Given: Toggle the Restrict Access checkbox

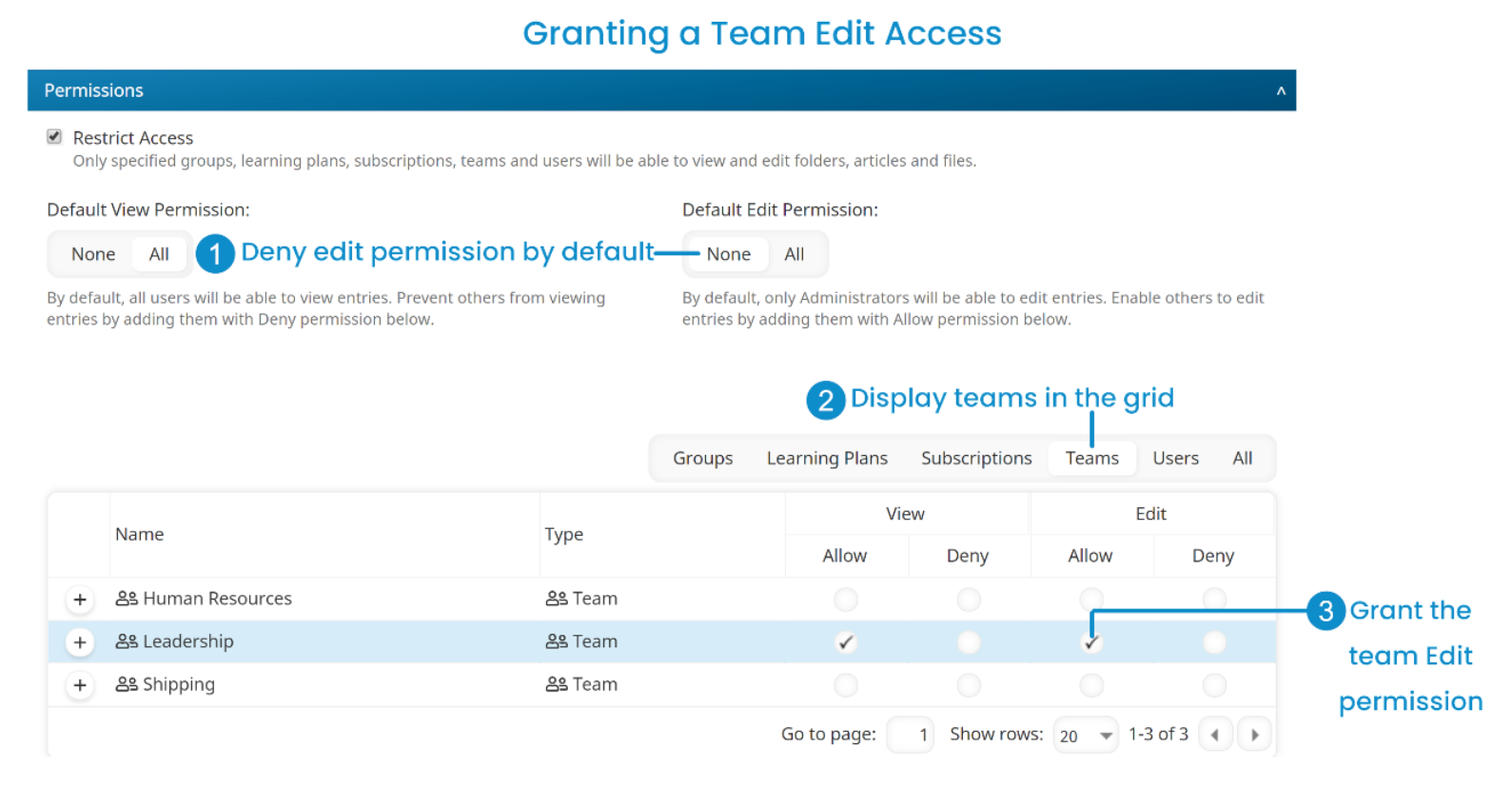Looking at the screenshot, I should click(x=54, y=137).
